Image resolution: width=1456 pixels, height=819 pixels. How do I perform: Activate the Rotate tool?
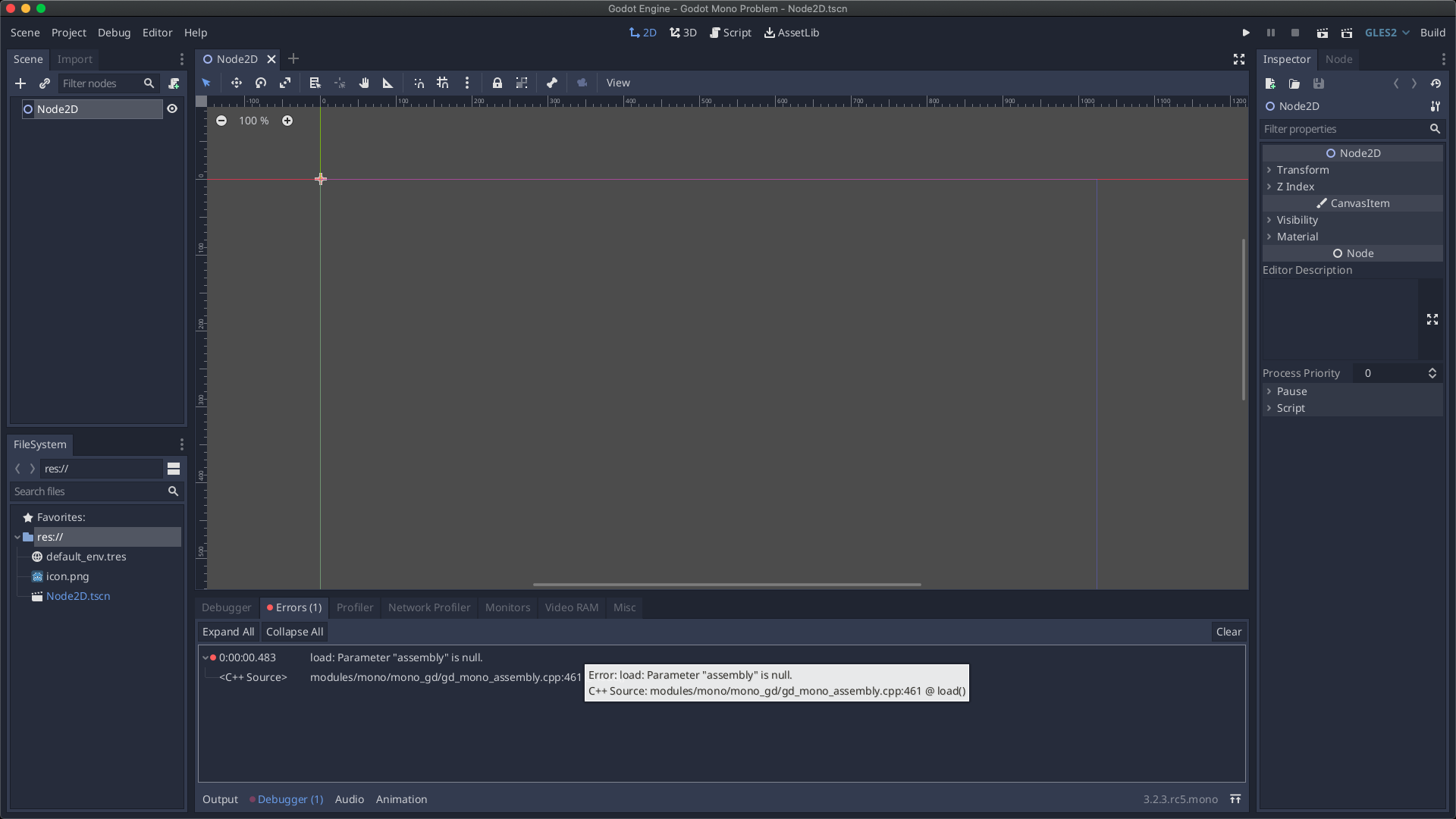[x=260, y=83]
